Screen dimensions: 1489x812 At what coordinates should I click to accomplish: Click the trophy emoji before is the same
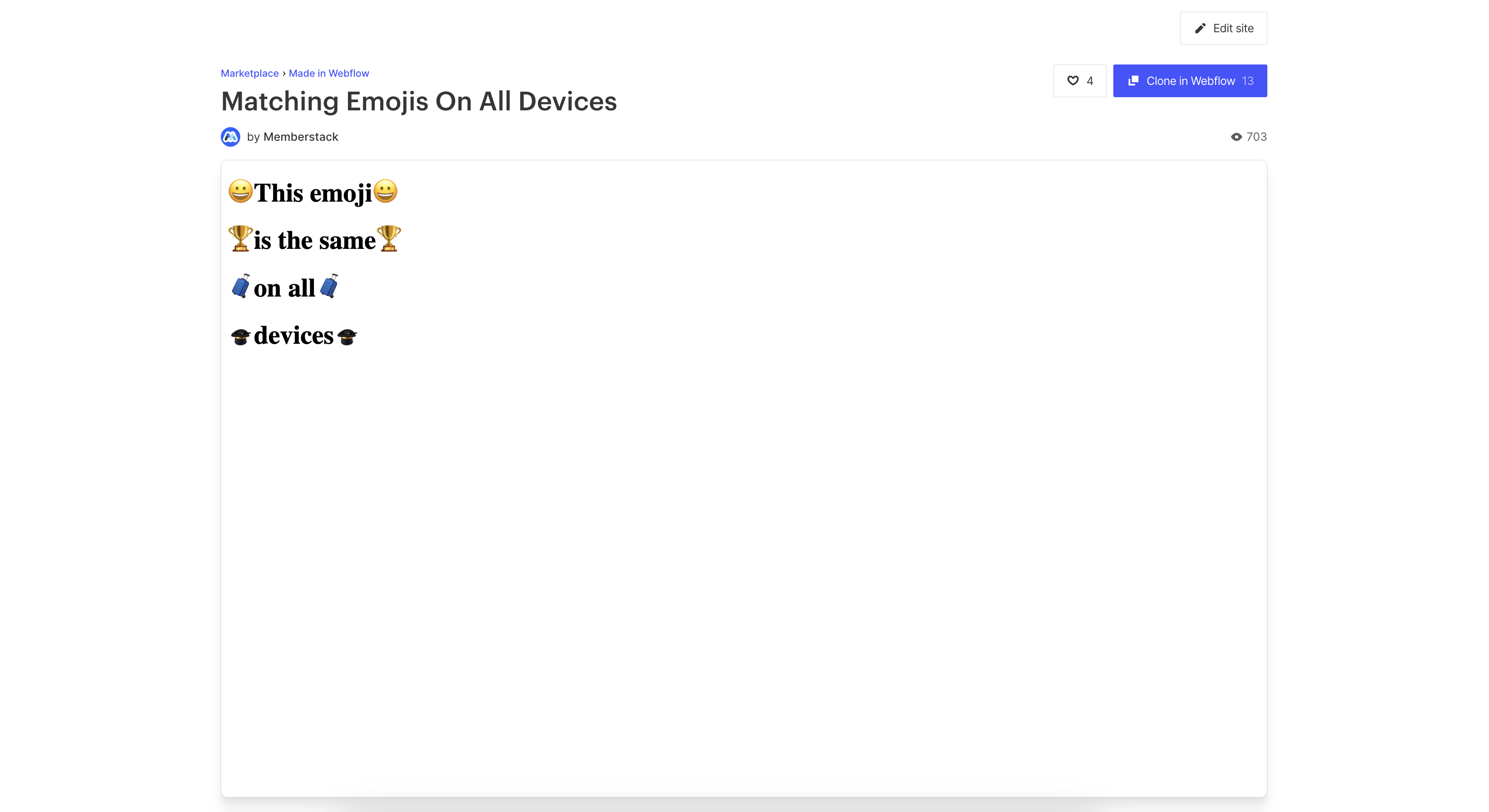(x=240, y=239)
